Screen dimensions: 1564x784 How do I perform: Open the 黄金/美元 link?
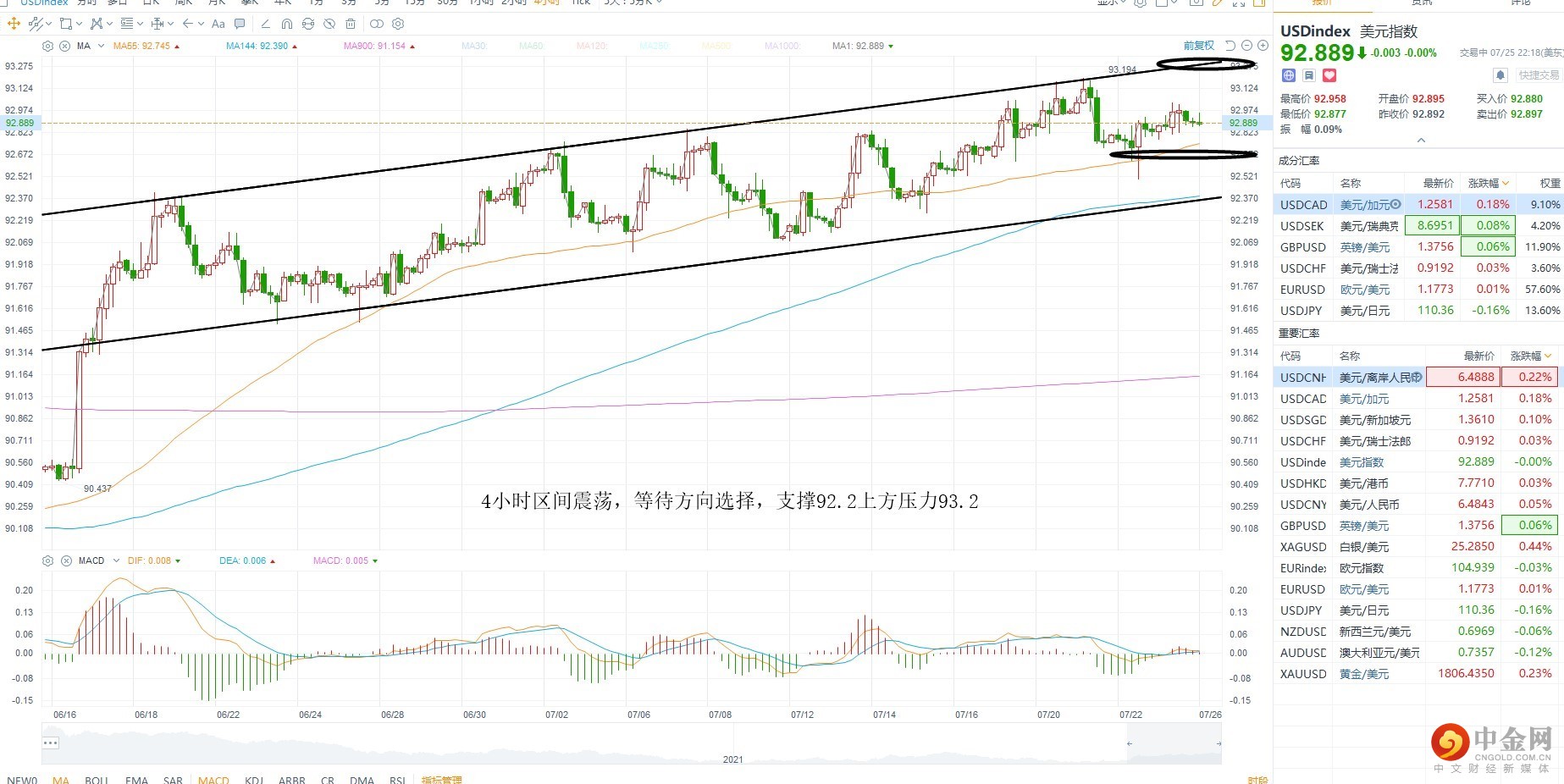click(1364, 674)
